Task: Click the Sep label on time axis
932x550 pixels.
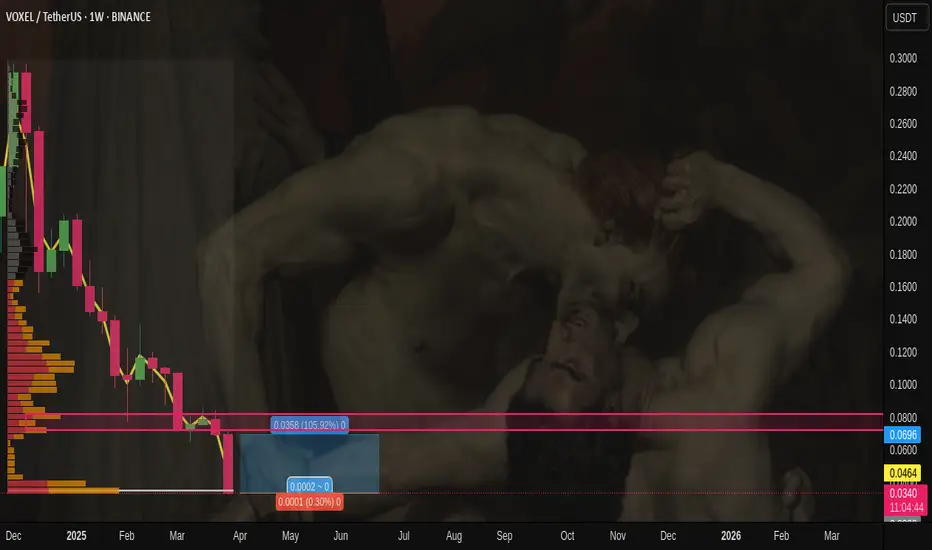Action: [x=504, y=536]
